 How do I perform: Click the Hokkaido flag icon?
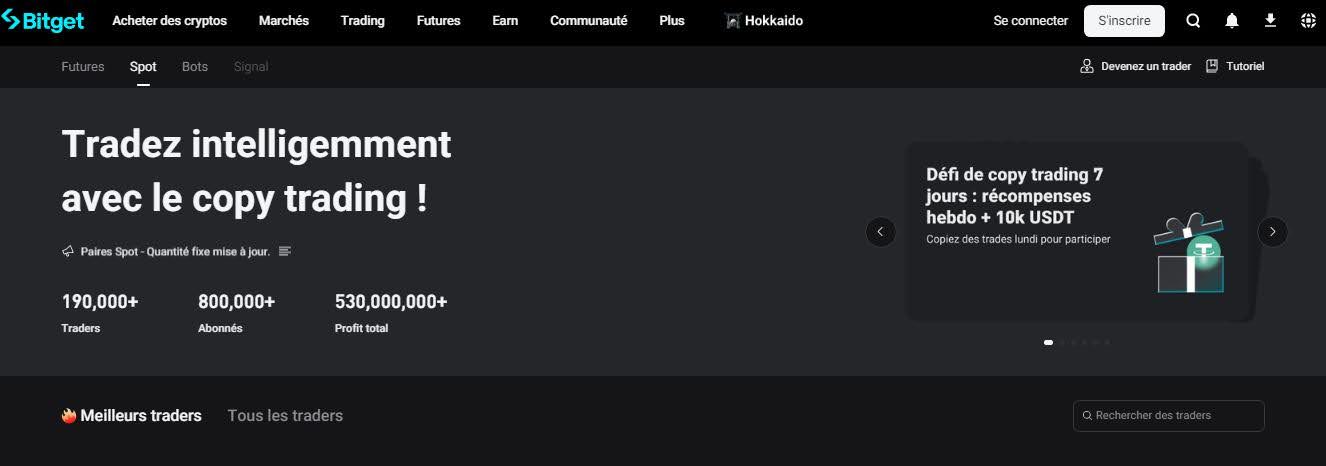tap(732, 21)
